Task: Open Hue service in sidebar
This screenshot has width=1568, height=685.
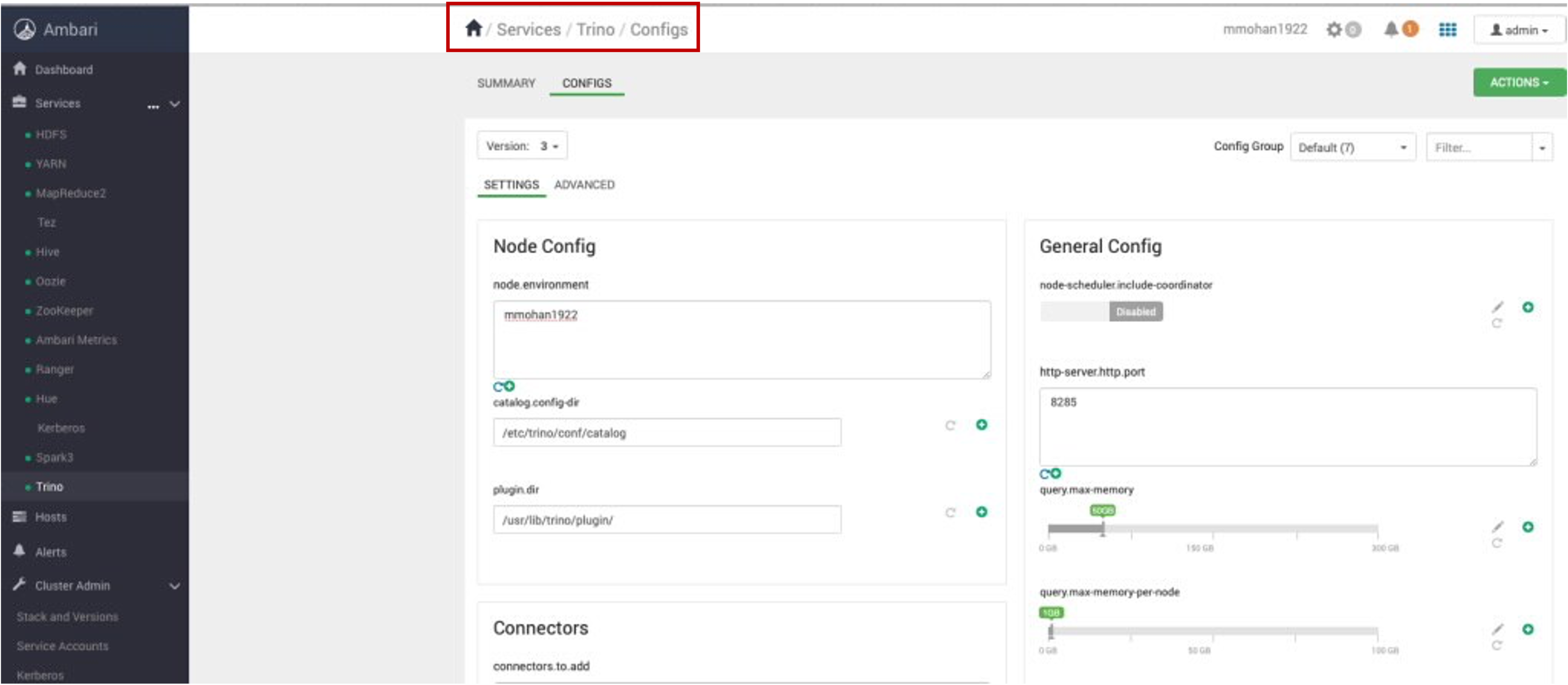Action: coord(46,399)
